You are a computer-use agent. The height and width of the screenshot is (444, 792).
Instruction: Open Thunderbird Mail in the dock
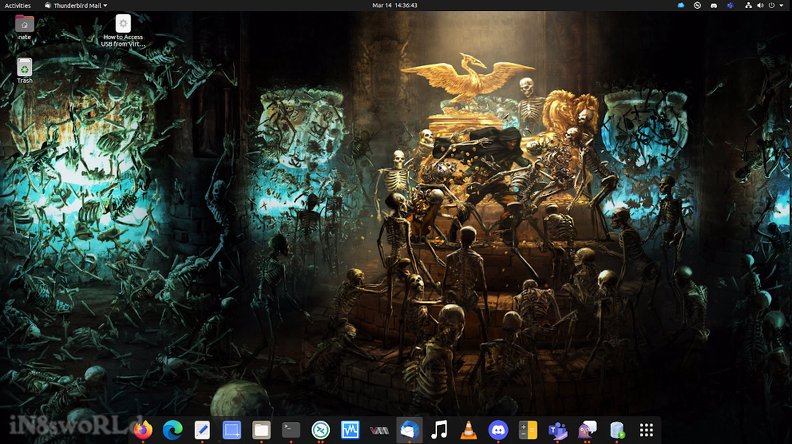point(409,430)
